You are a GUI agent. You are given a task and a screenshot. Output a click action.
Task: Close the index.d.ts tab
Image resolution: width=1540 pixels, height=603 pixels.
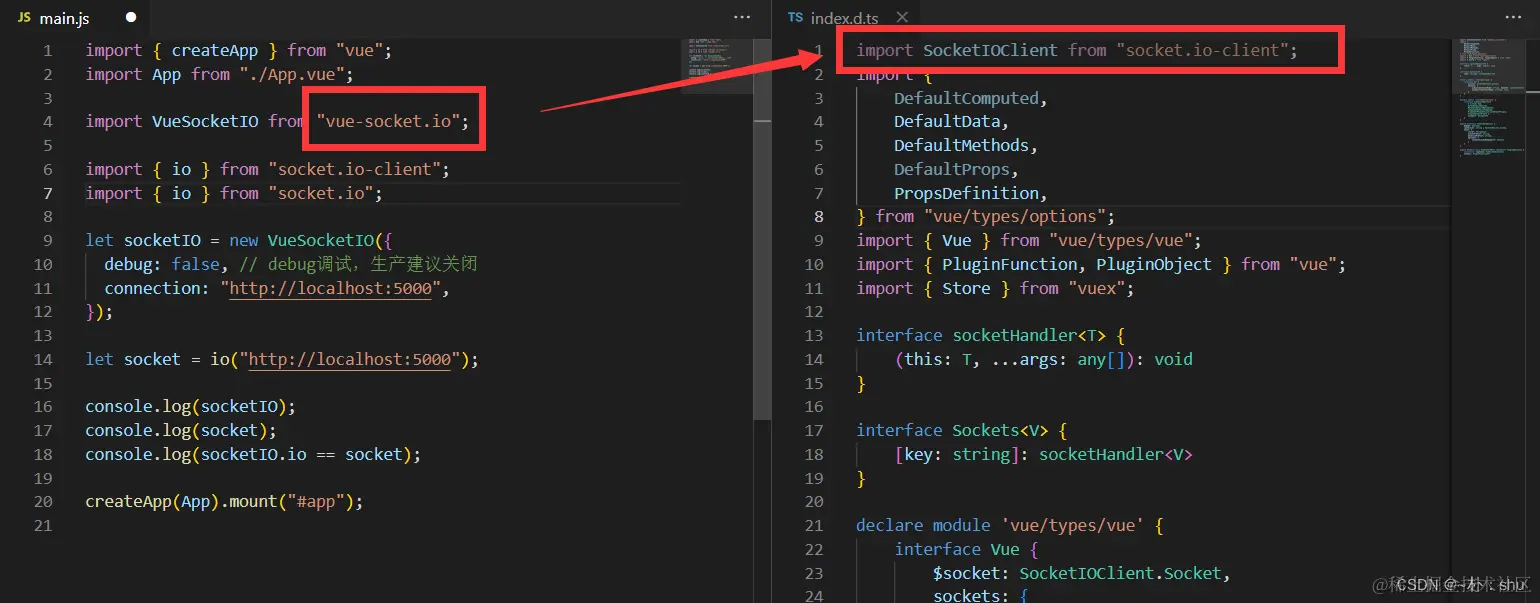pyautogui.click(x=902, y=18)
